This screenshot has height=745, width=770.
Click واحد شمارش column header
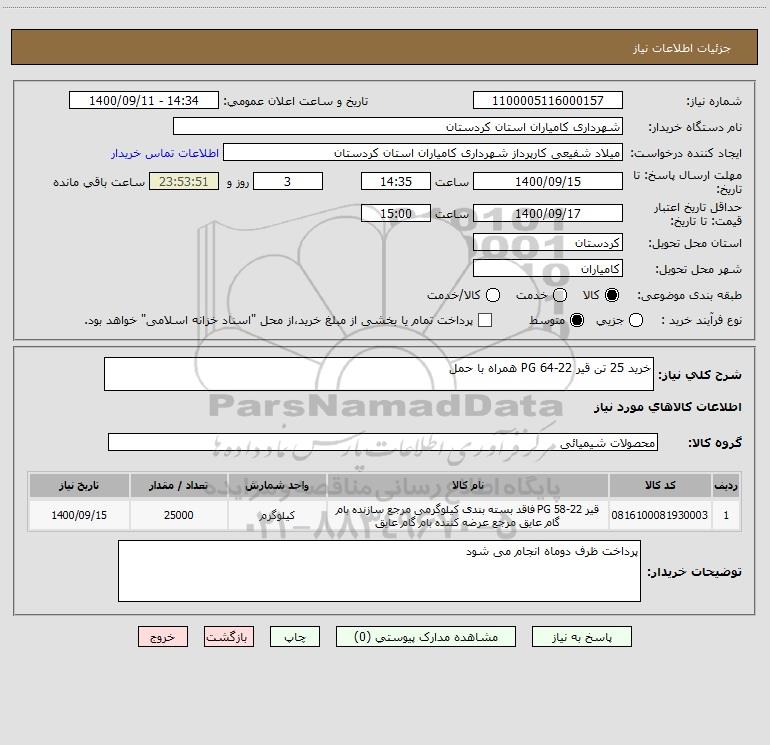(277, 485)
